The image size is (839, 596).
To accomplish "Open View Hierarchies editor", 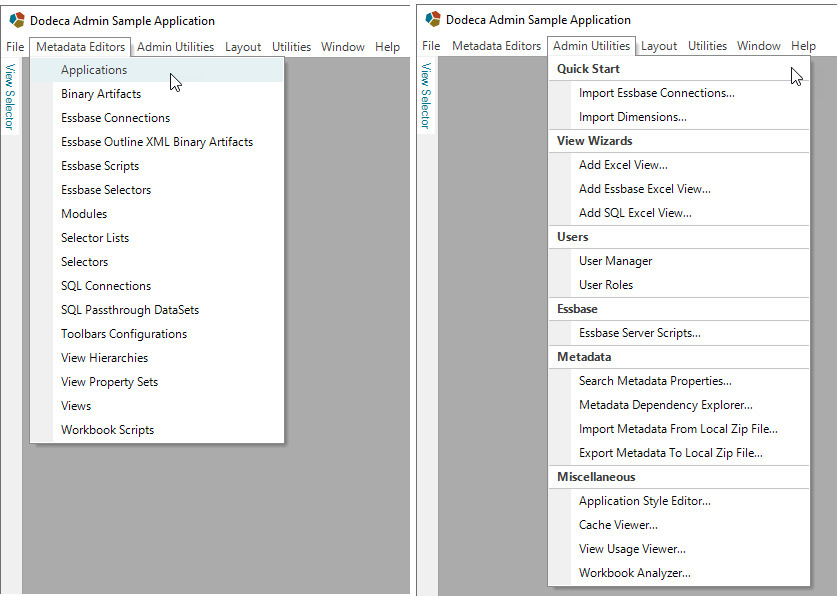I will point(157,358).
